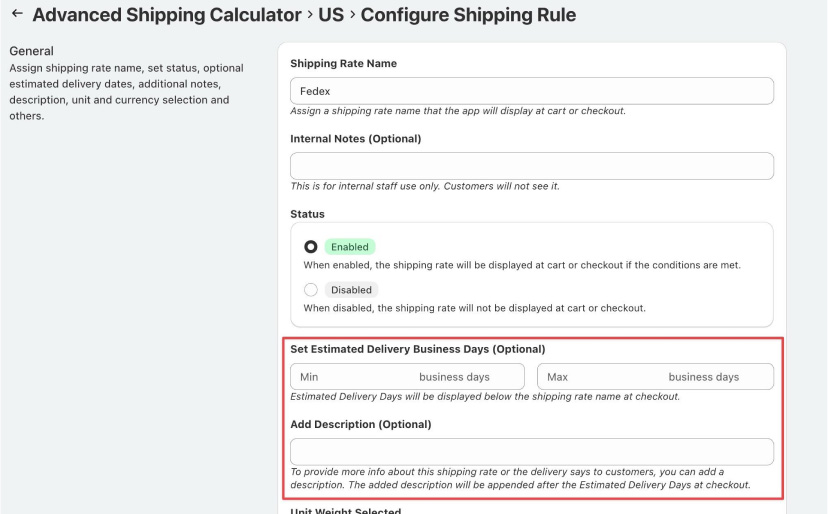The width and height of the screenshot is (828, 514).
Task: Click the Internal Notes input box
Action: point(532,166)
